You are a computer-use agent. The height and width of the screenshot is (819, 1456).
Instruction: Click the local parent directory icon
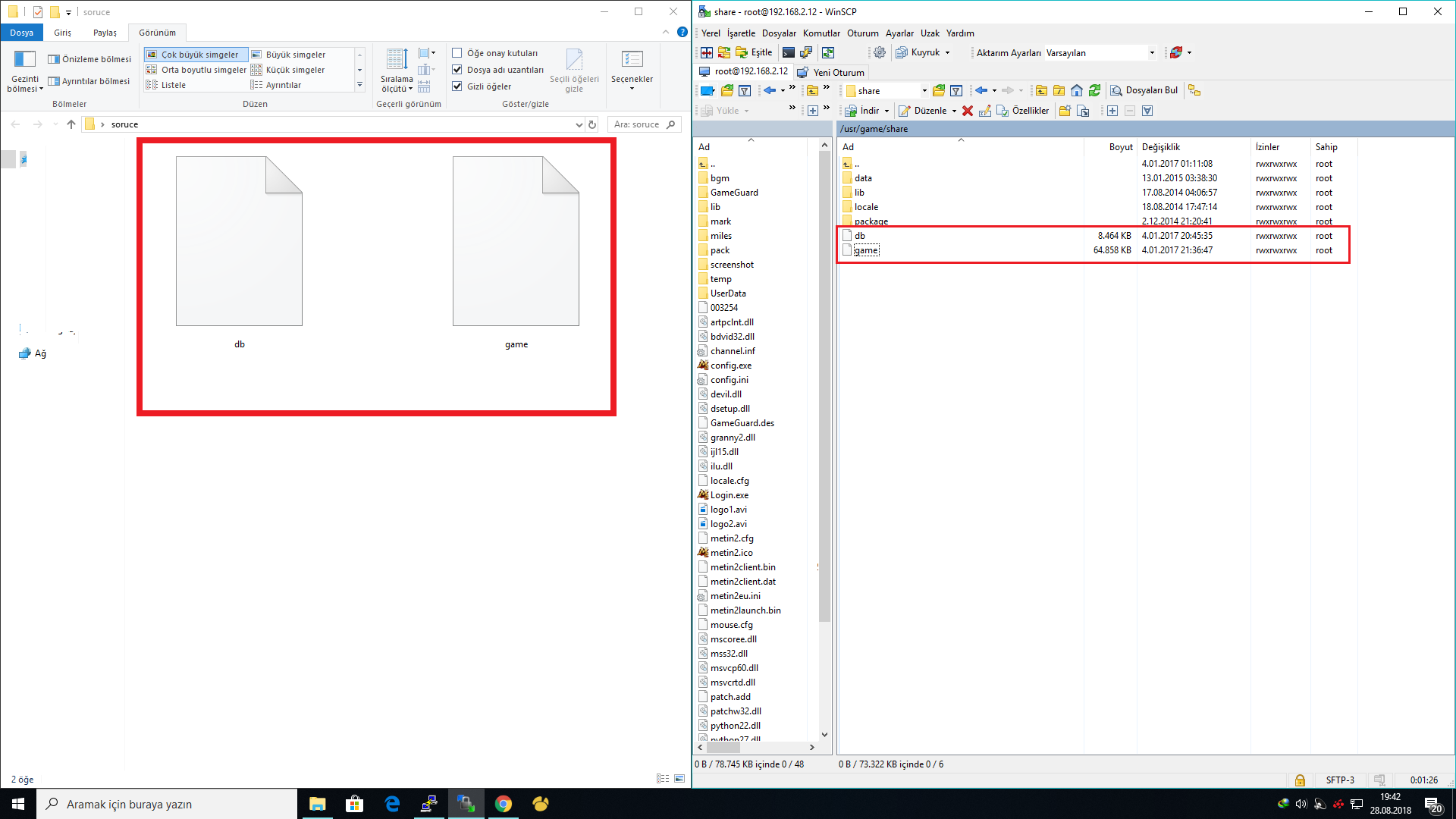tap(812, 90)
